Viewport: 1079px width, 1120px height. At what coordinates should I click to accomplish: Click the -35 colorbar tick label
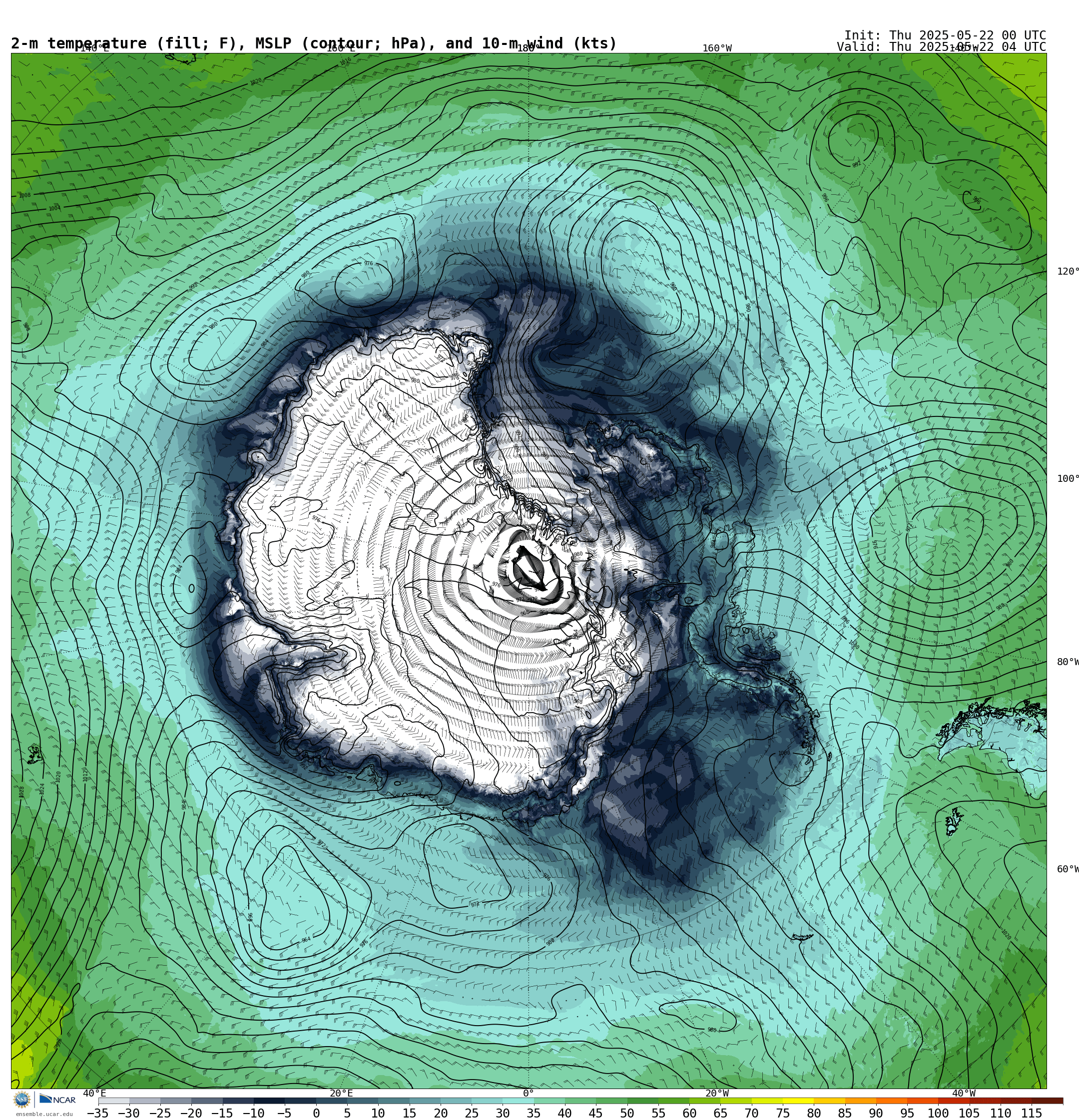coord(98,1113)
